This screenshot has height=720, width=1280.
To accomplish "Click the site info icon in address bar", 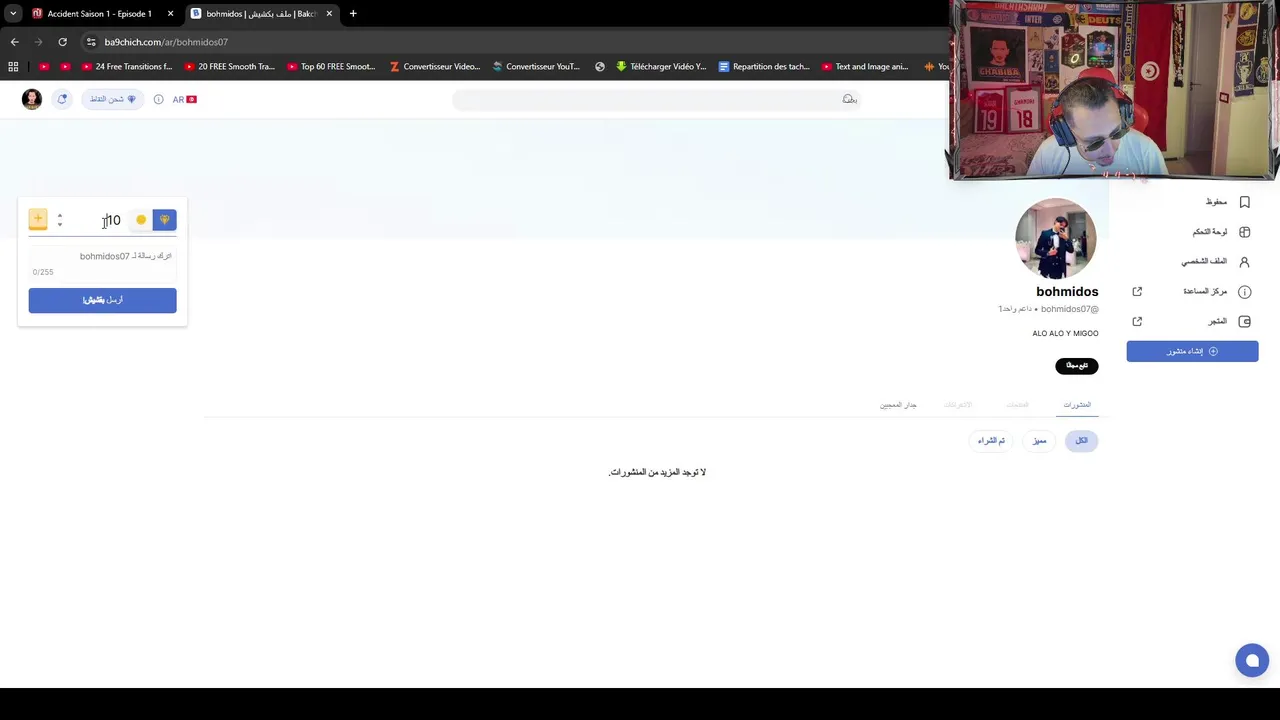I will click(x=91, y=42).
